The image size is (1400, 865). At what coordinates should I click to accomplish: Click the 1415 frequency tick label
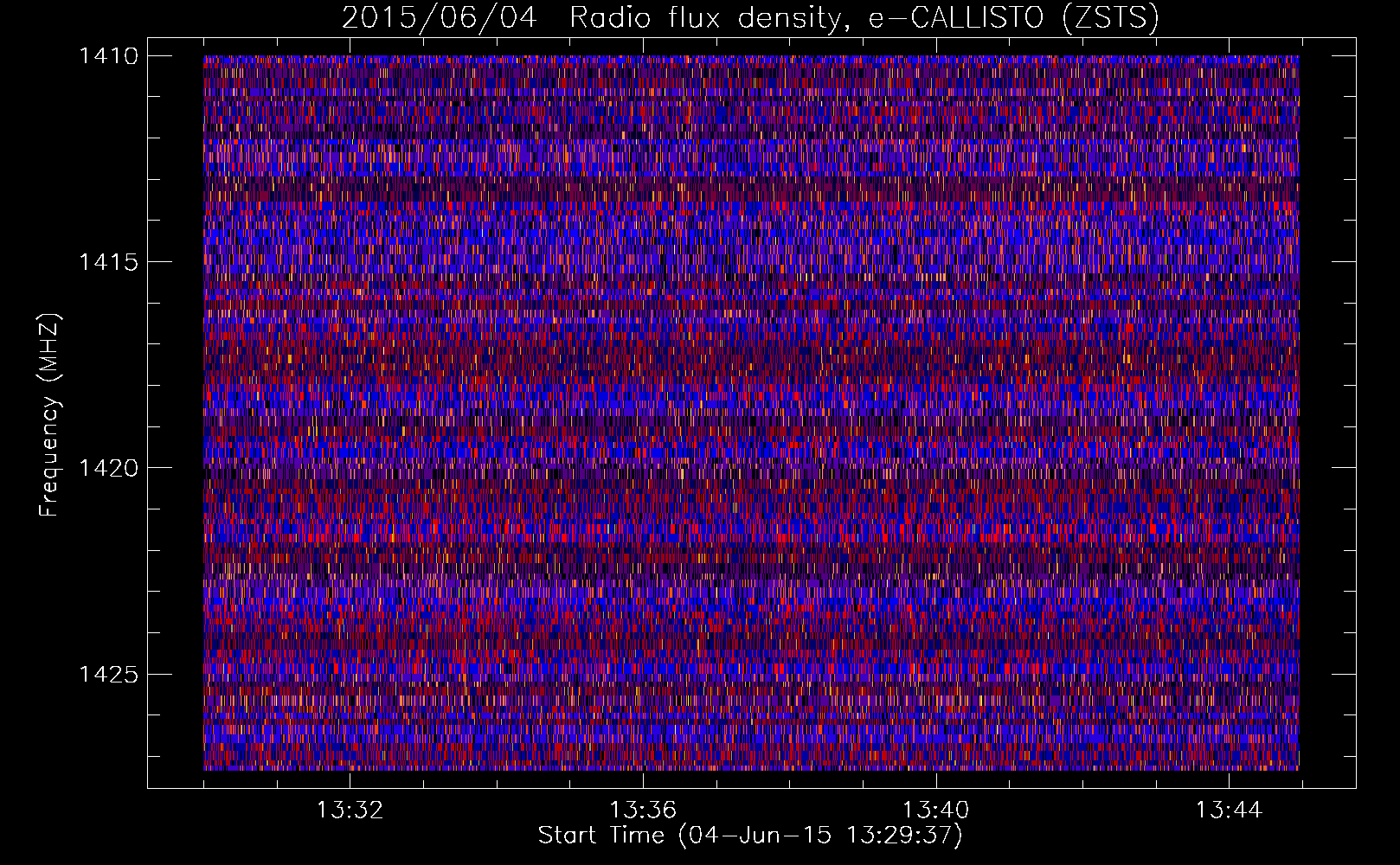point(108,262)
